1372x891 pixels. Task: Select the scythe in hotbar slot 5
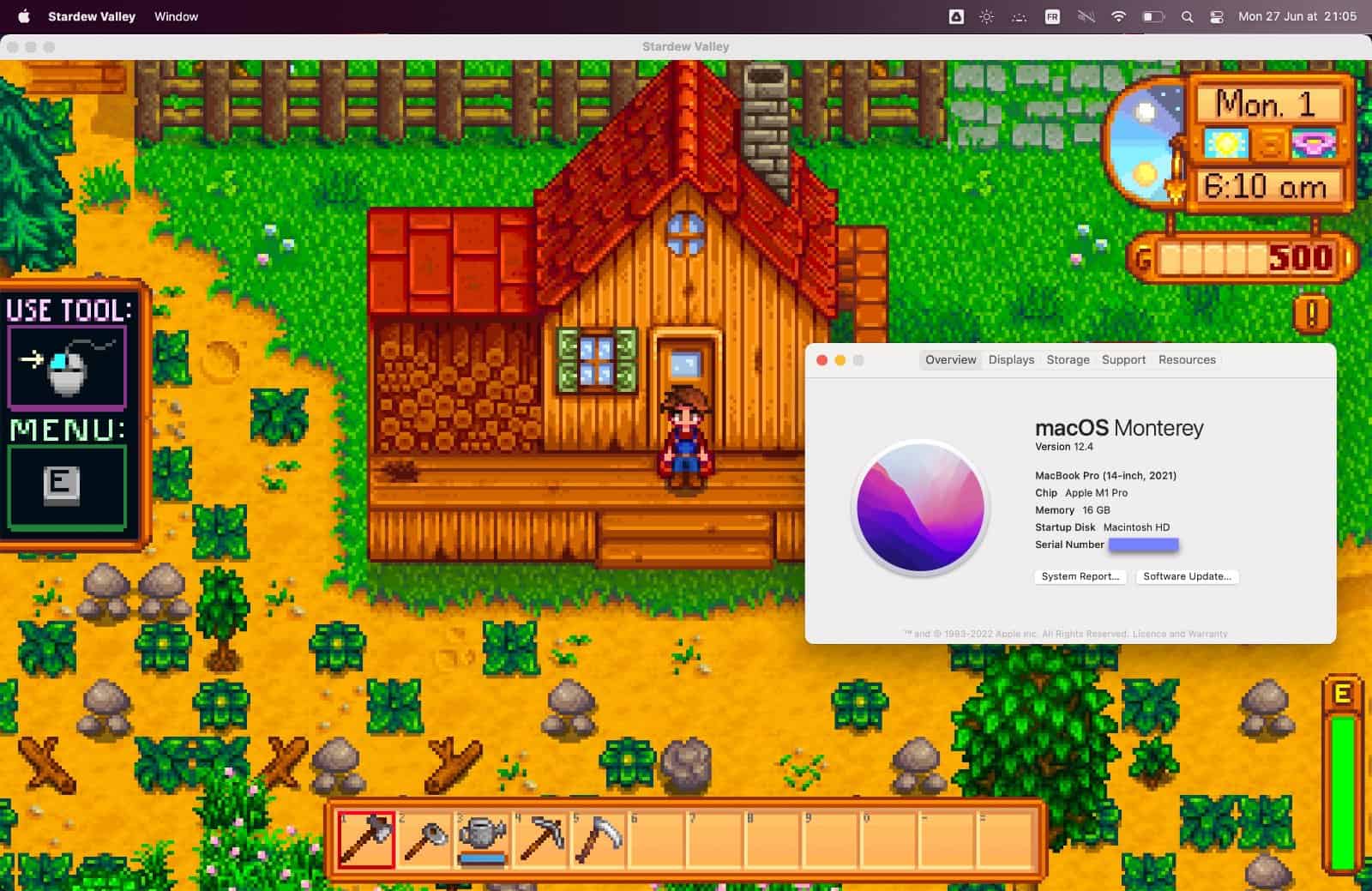(599, 840)
